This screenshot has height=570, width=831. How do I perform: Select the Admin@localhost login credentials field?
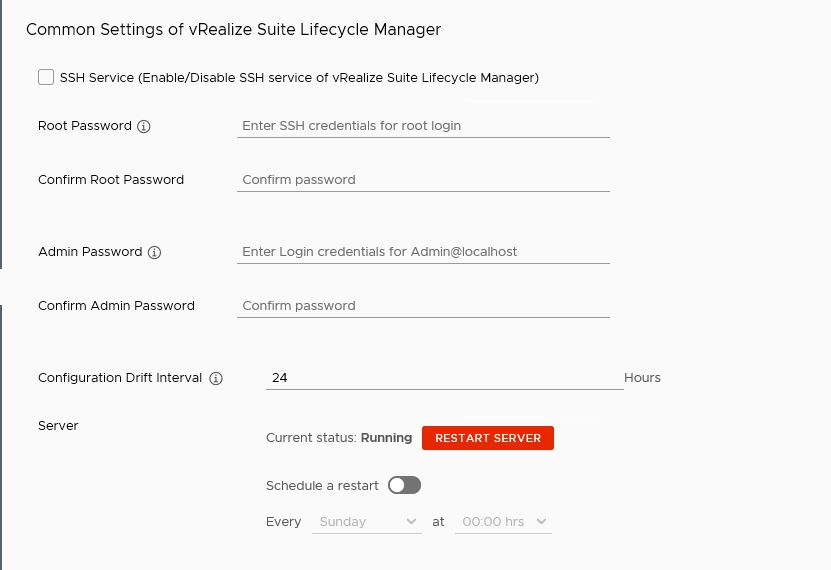(x=423, y=252)
